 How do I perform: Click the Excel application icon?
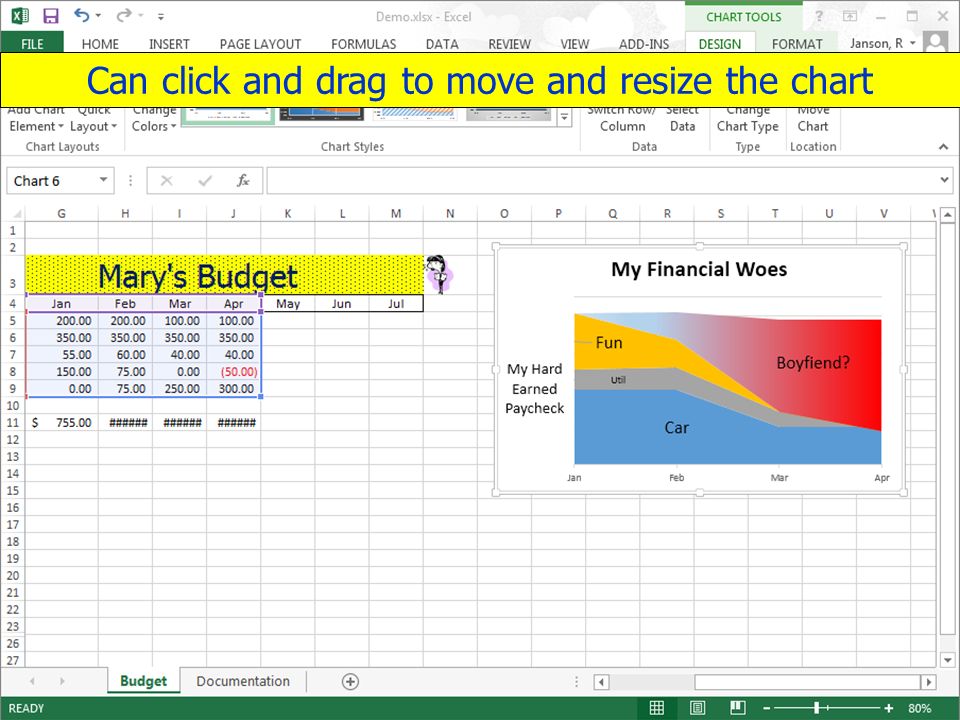(x=20, y=15)
